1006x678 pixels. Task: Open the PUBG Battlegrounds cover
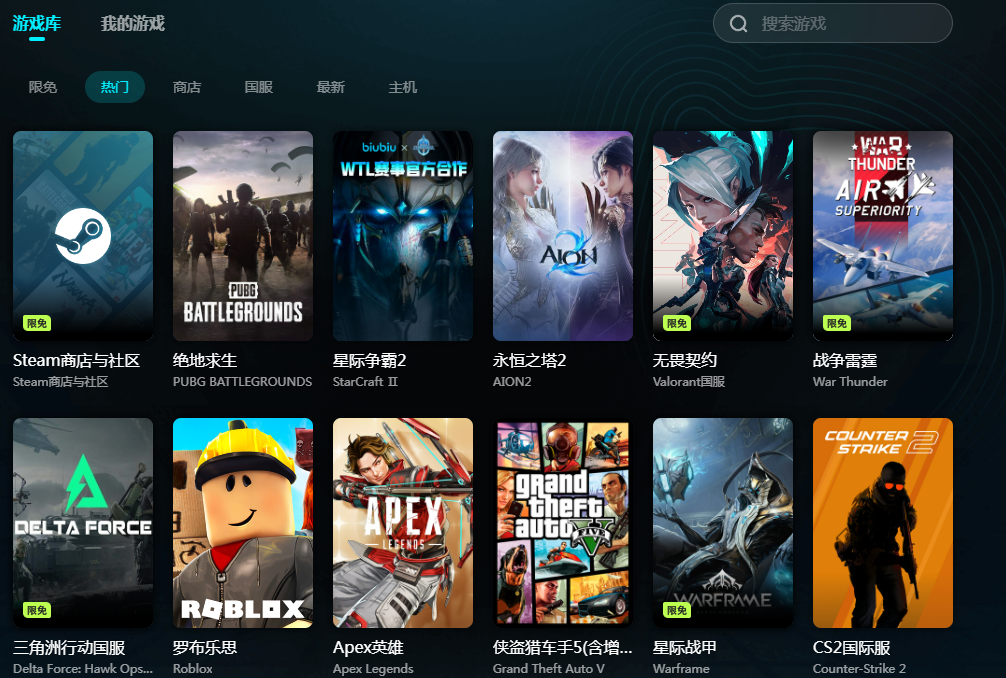tap(243, 235)
